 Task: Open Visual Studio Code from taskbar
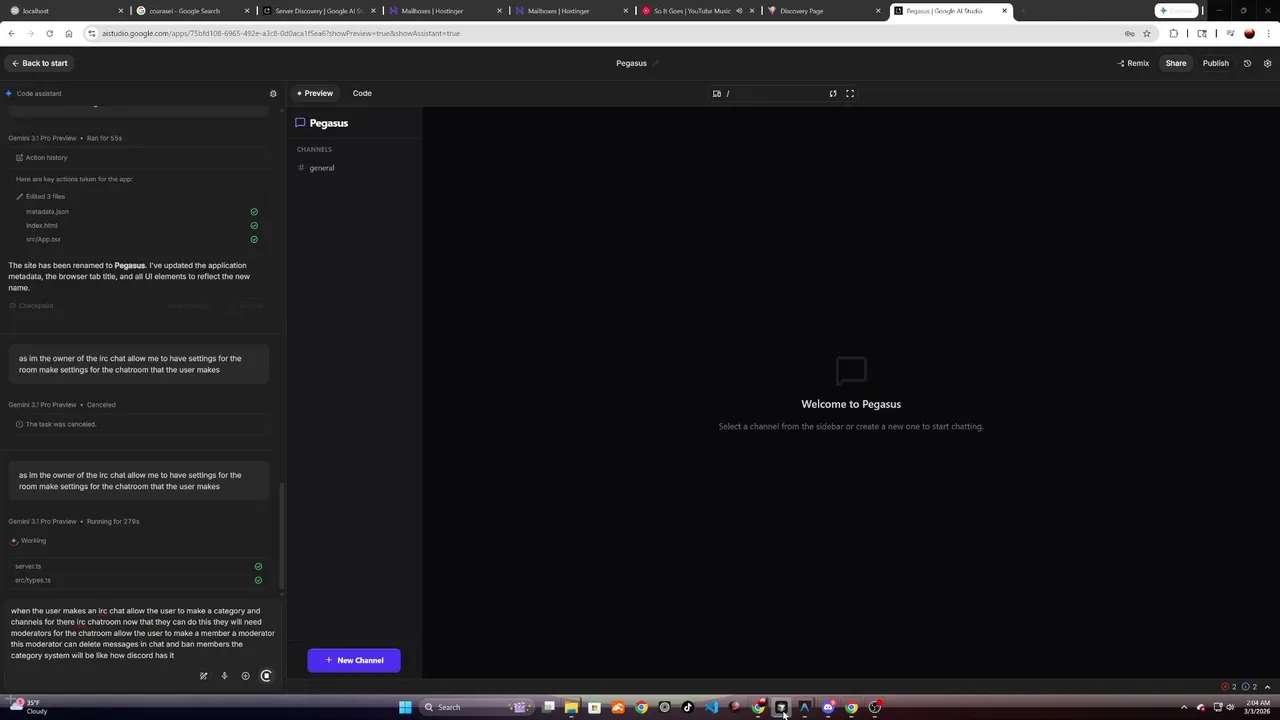click(711, 707)
